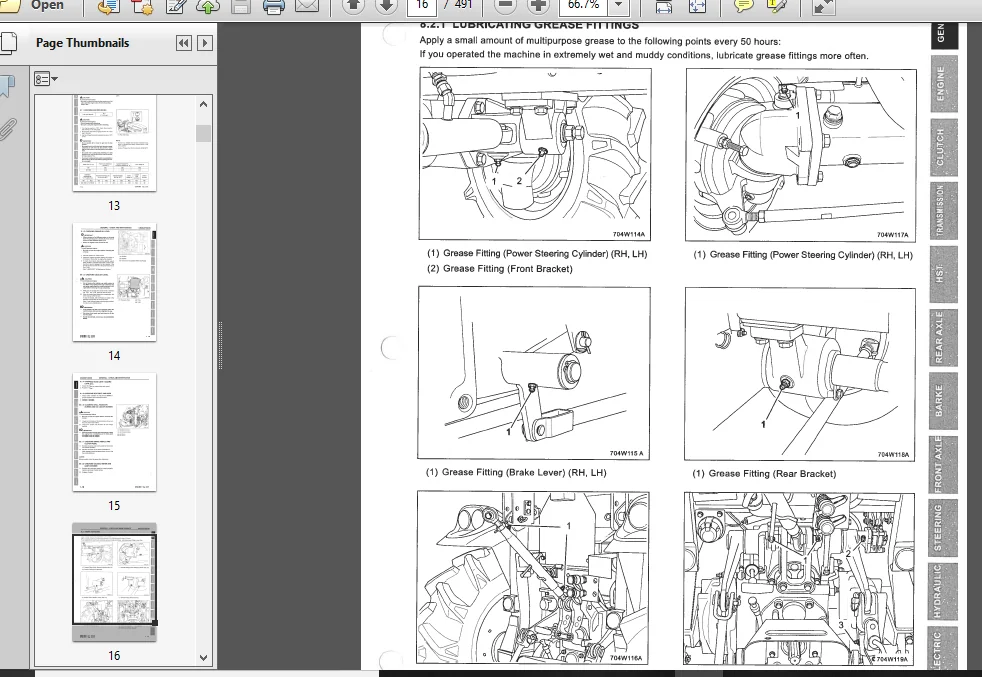
Task: Click figure 704W118A rear bracket diagram
Action: tap(800, 374)
